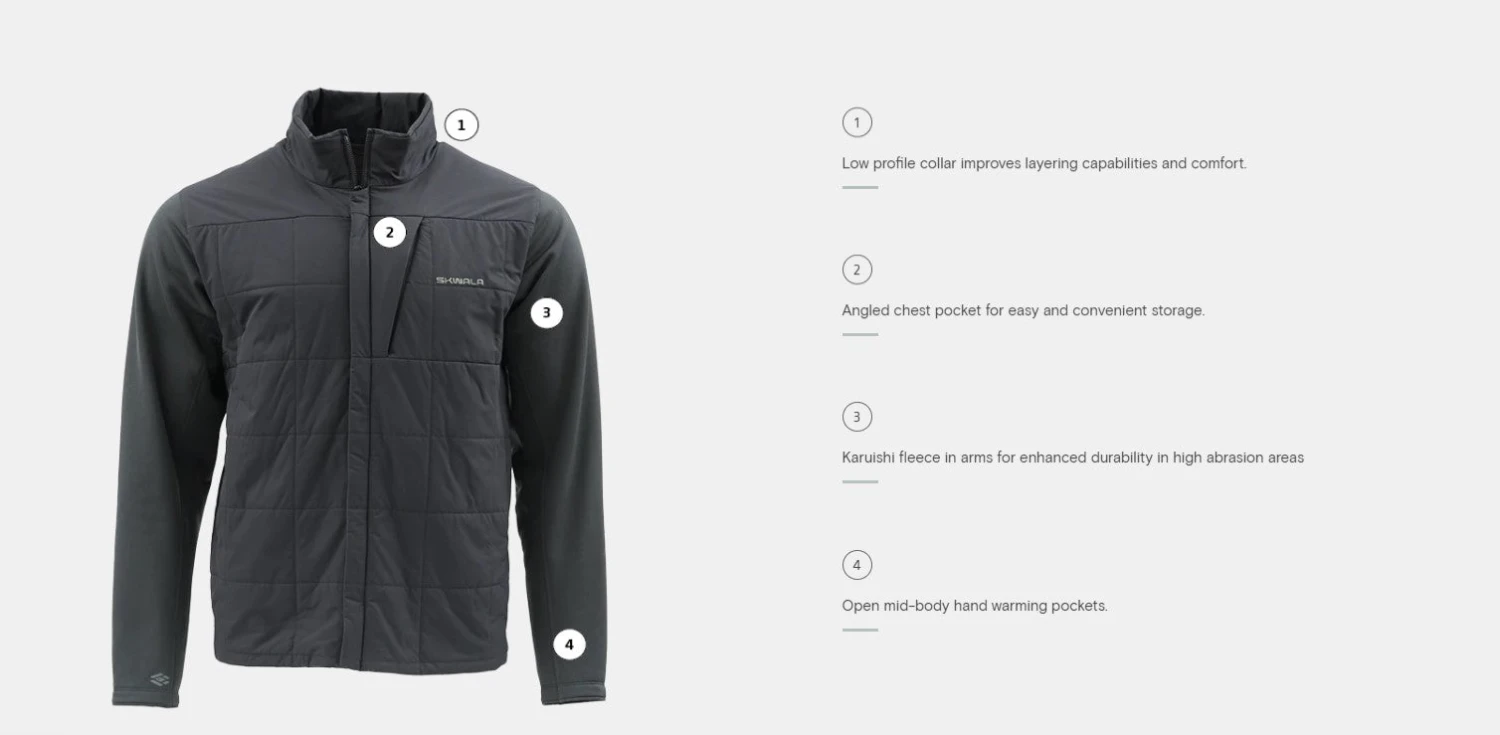Click the 'Karuishi fleece in arms' description text
This screenshot has width=1500, height=735.
[1073, 457]
